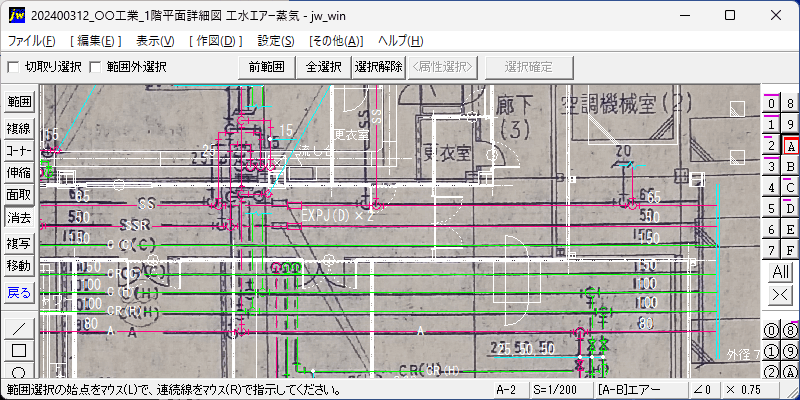This screenshot has height=400, width=800.
Task: Select the rectangle drawing tool icon
Action: click(19, 351)
